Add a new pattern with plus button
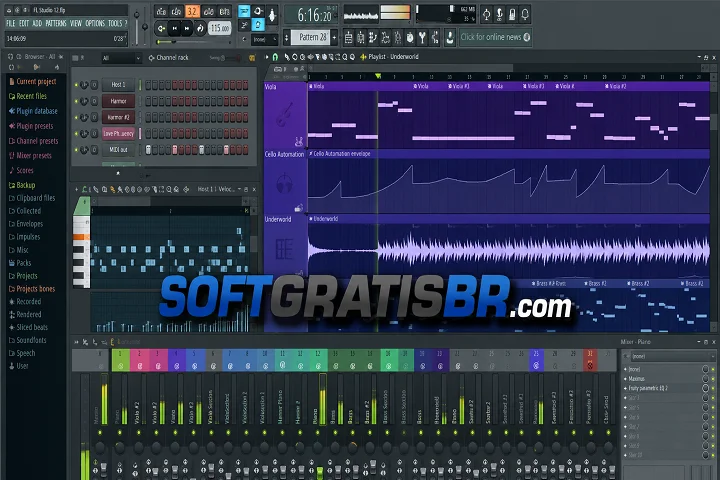The width and height of the screenshot is (720, 480). pyautogui.click(x=334, y=38)
